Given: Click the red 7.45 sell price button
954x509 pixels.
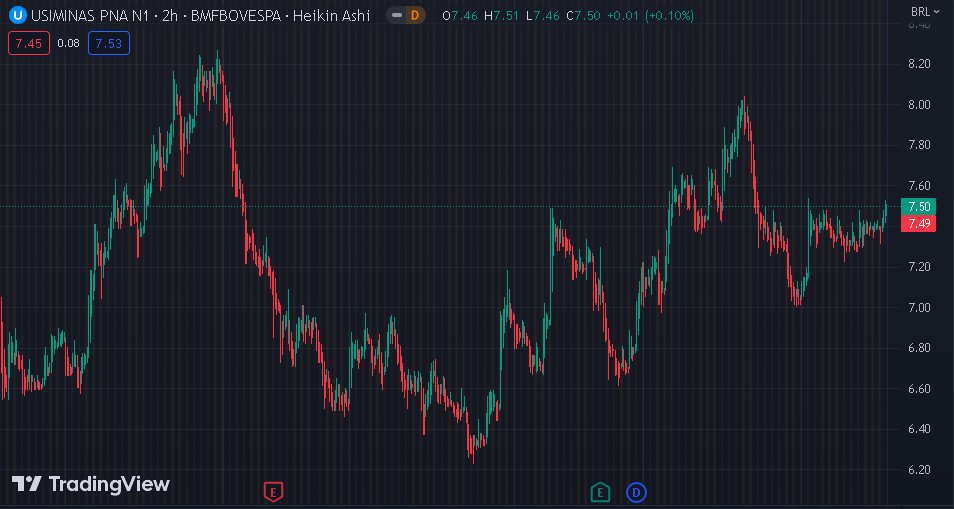Looking at the screenshot, I should coord(29,43).
